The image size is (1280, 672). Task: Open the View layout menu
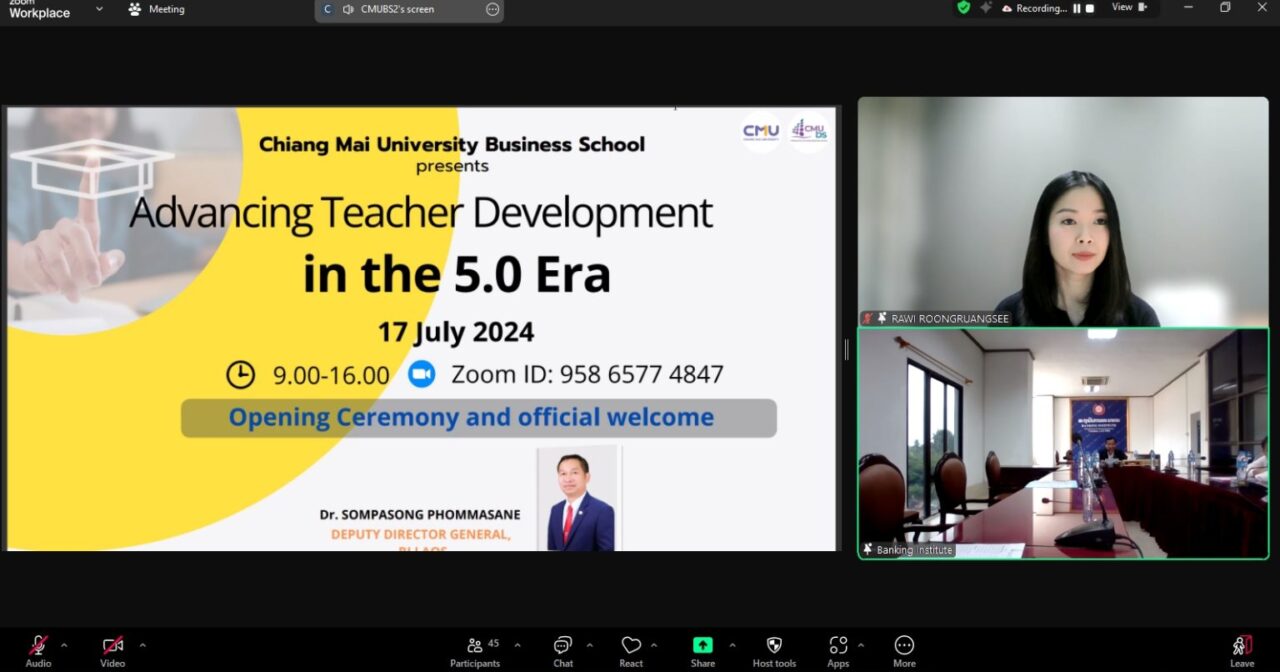(1129, 8)
